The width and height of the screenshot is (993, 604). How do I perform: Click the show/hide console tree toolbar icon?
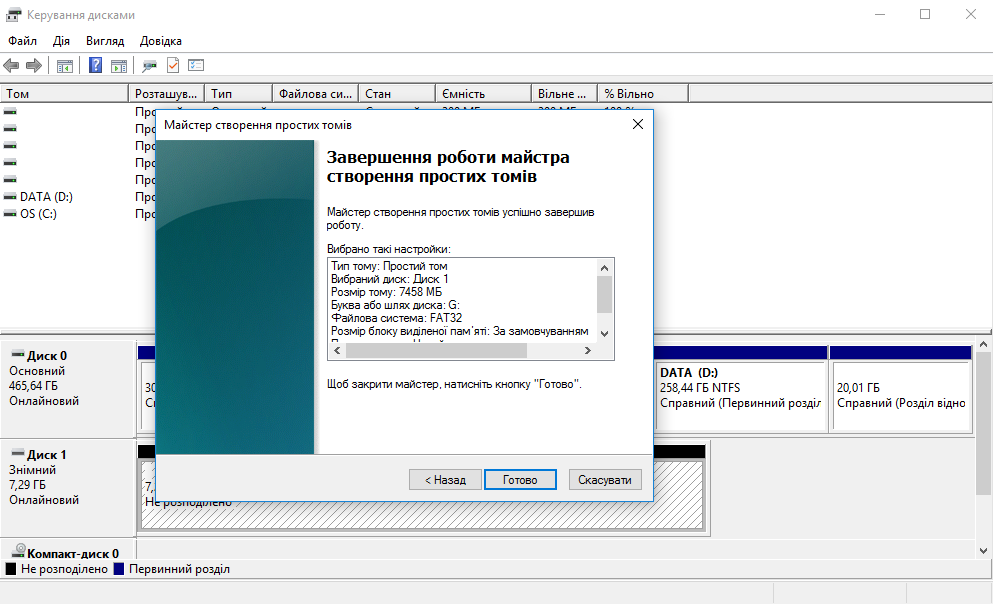click(x=65, y=66)
